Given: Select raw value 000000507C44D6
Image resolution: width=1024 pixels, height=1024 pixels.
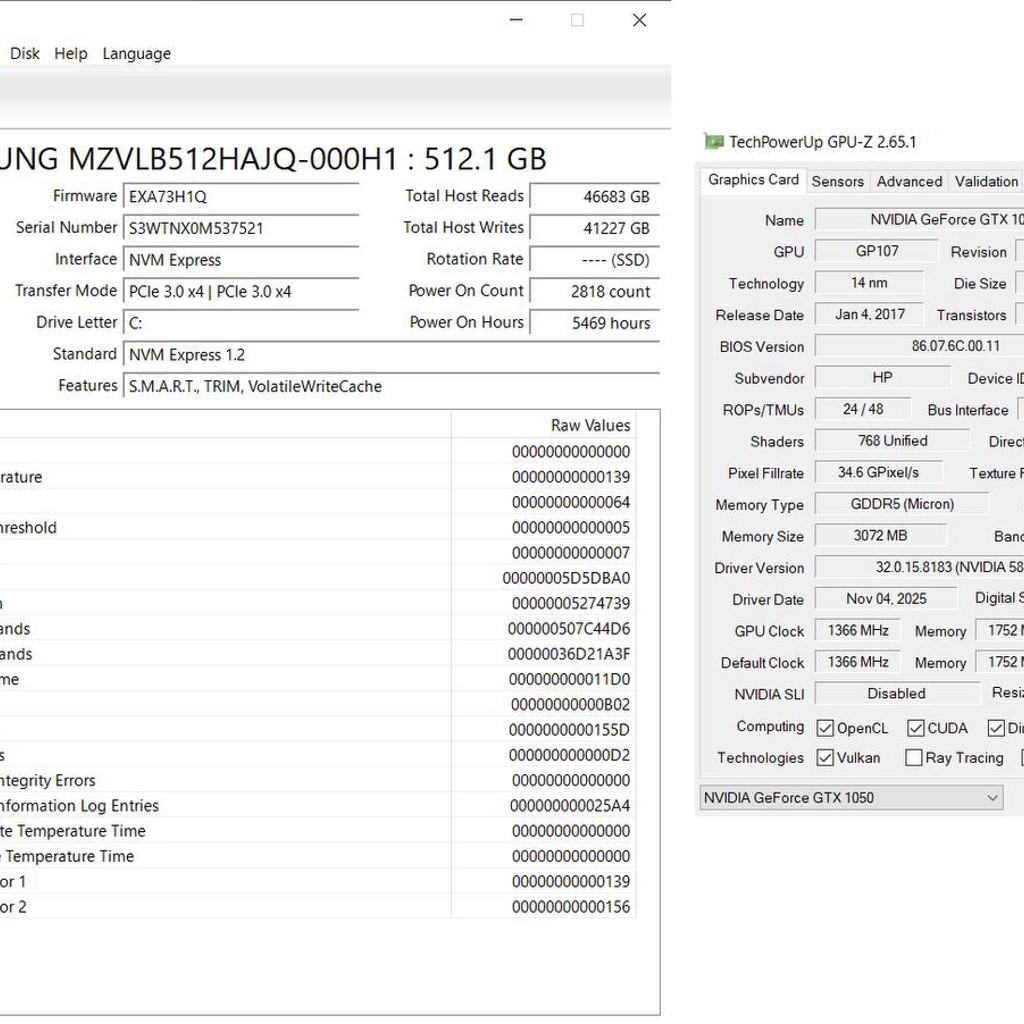Looking at the screenshot, I should pyautogui.click(x=569, y=629).
